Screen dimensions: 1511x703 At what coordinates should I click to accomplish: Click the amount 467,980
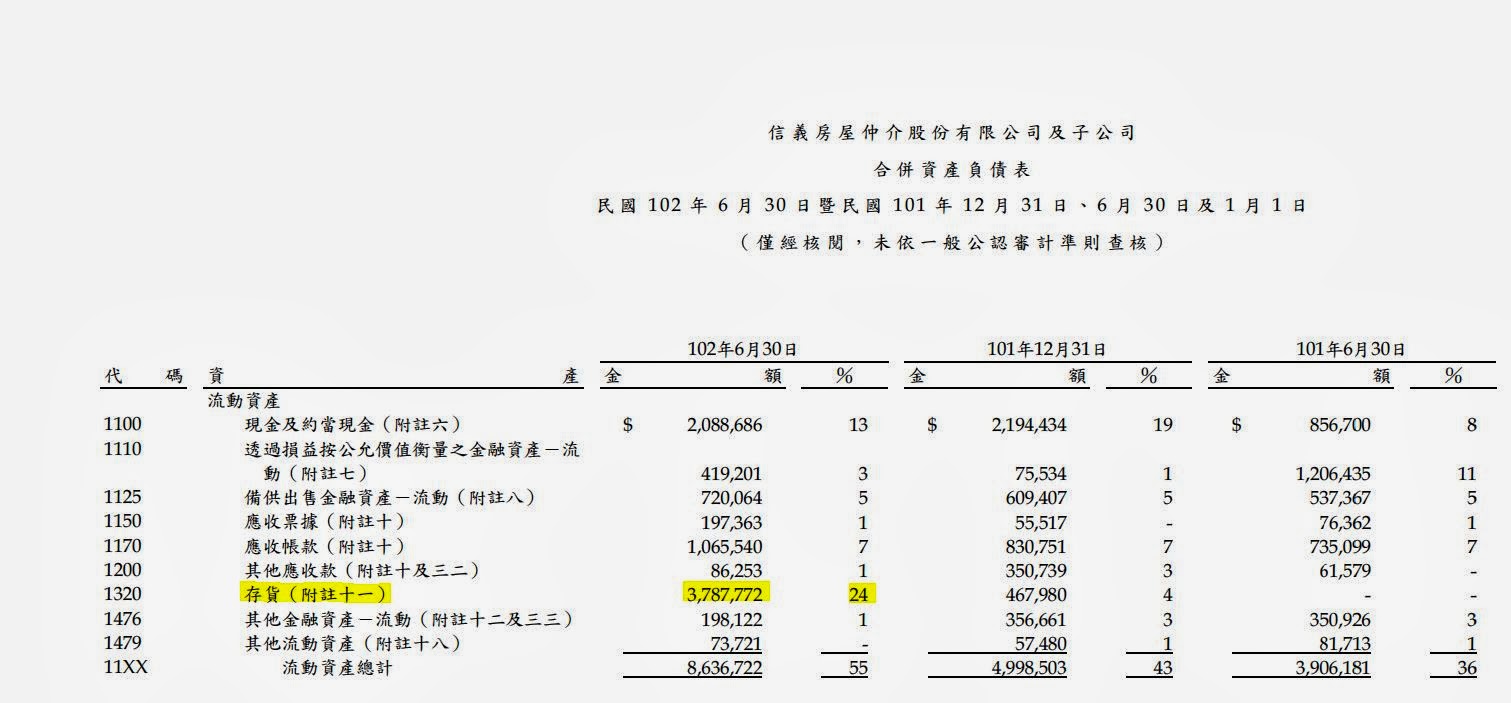[1036, 594]
